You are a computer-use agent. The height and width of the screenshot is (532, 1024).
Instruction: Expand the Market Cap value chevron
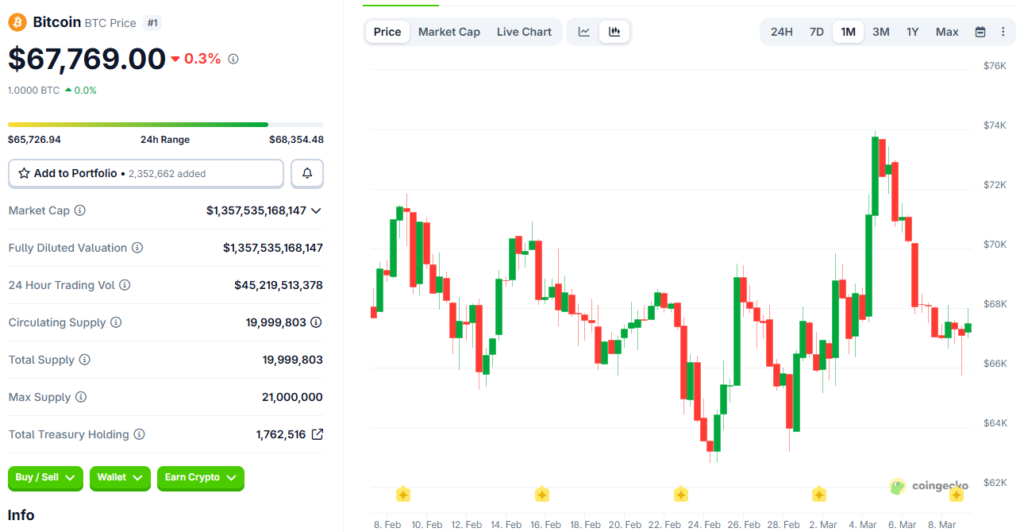point(316,211)
